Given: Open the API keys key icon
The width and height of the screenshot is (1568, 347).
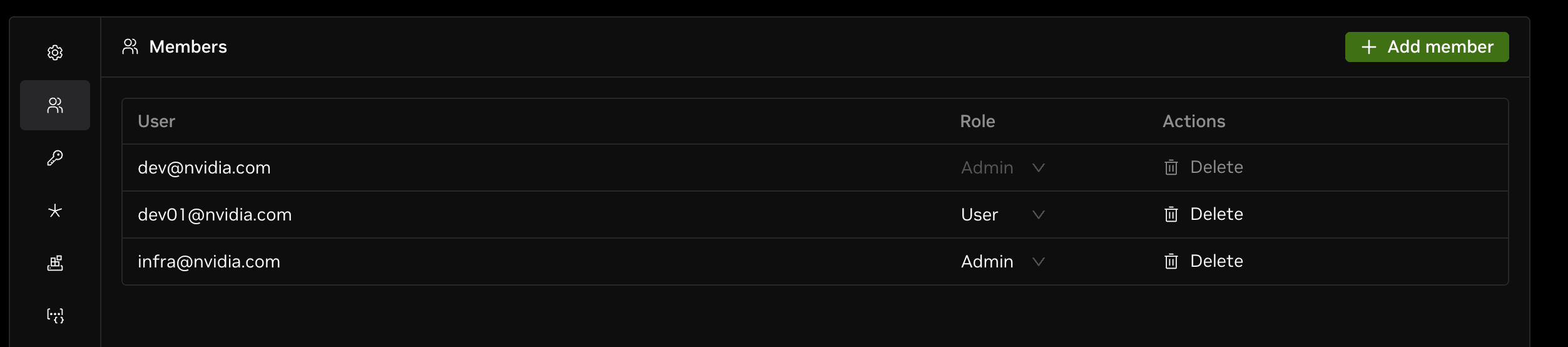Looking at the screenshot, I should [55, 158].
